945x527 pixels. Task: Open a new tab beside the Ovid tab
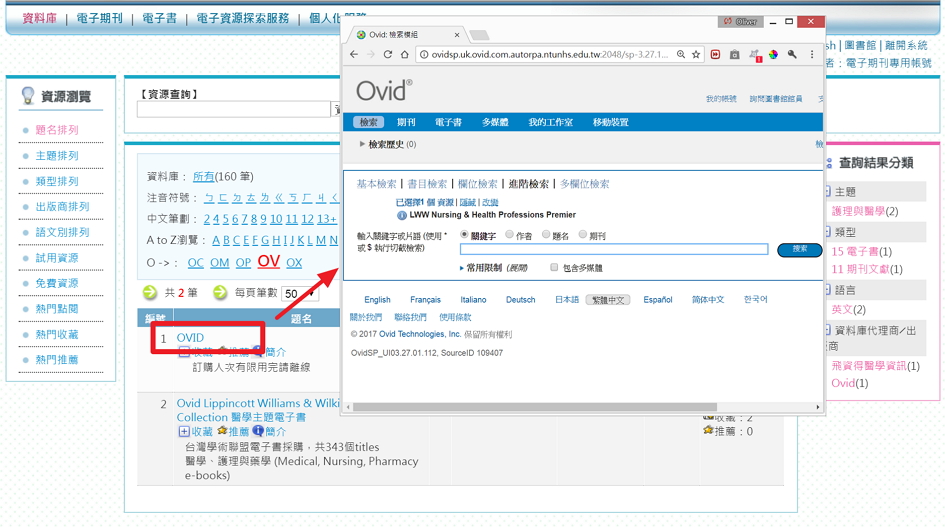coord(480,35)
